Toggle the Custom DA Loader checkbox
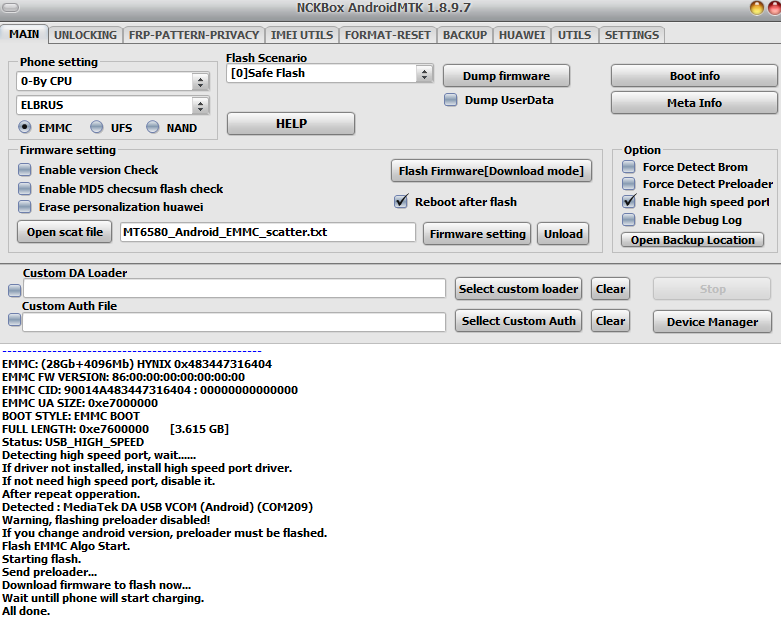781x640 pixels. tap(14, 290)
